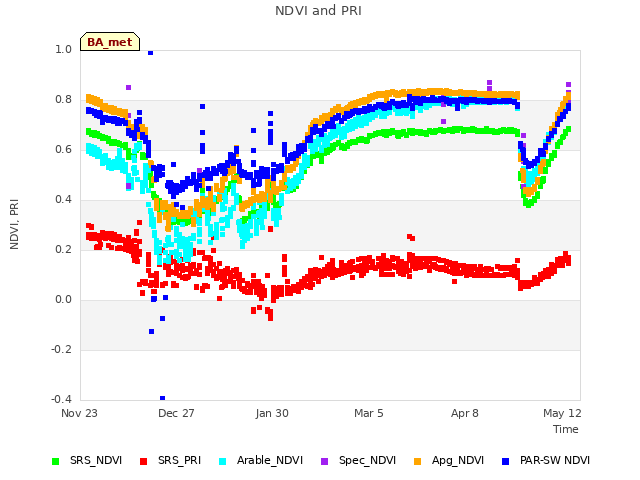This screenshot has width=640, height=480.
Task: Click the orange Apg_NDVI legend marker
Action: 417,461
